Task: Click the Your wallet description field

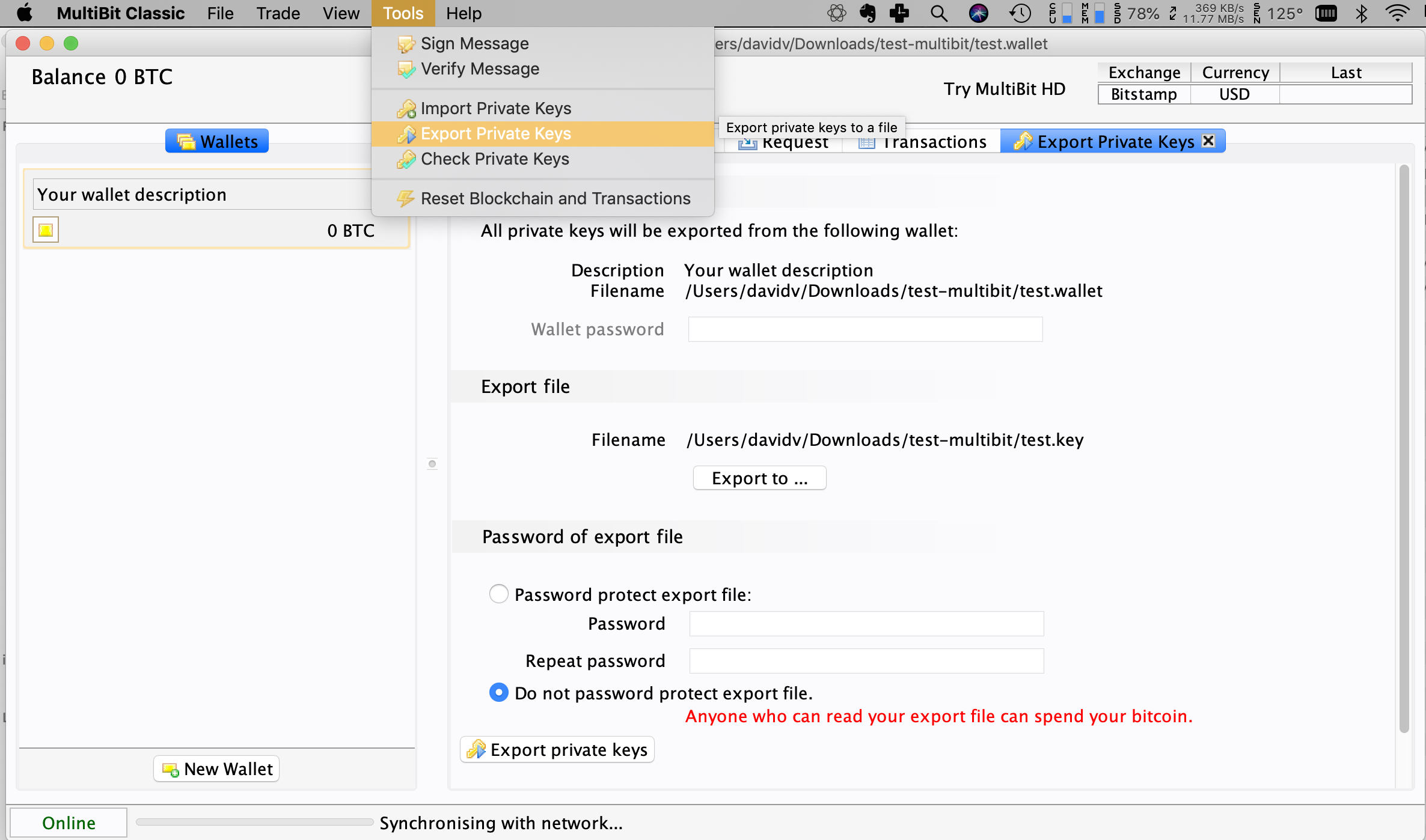Action: 202,194
